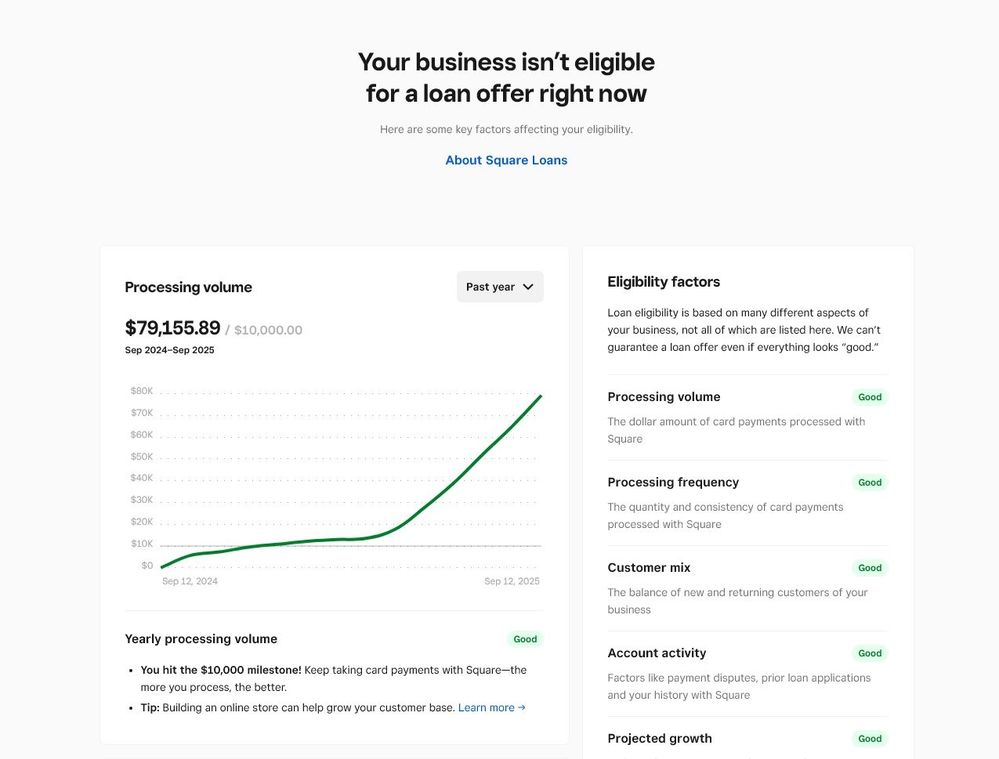Select the Projected growth eligibility factor
Viewport: 999px width, 759px height.
tap(660, 739)
